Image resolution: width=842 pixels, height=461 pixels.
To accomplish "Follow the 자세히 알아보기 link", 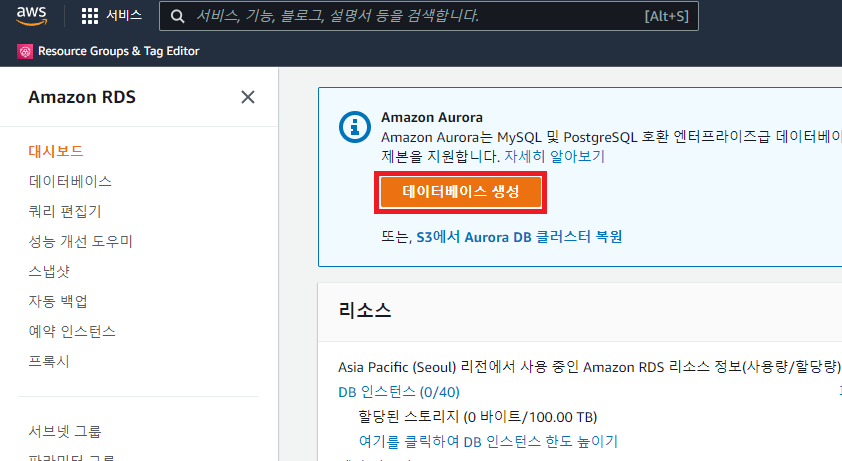I will point(554,156).
